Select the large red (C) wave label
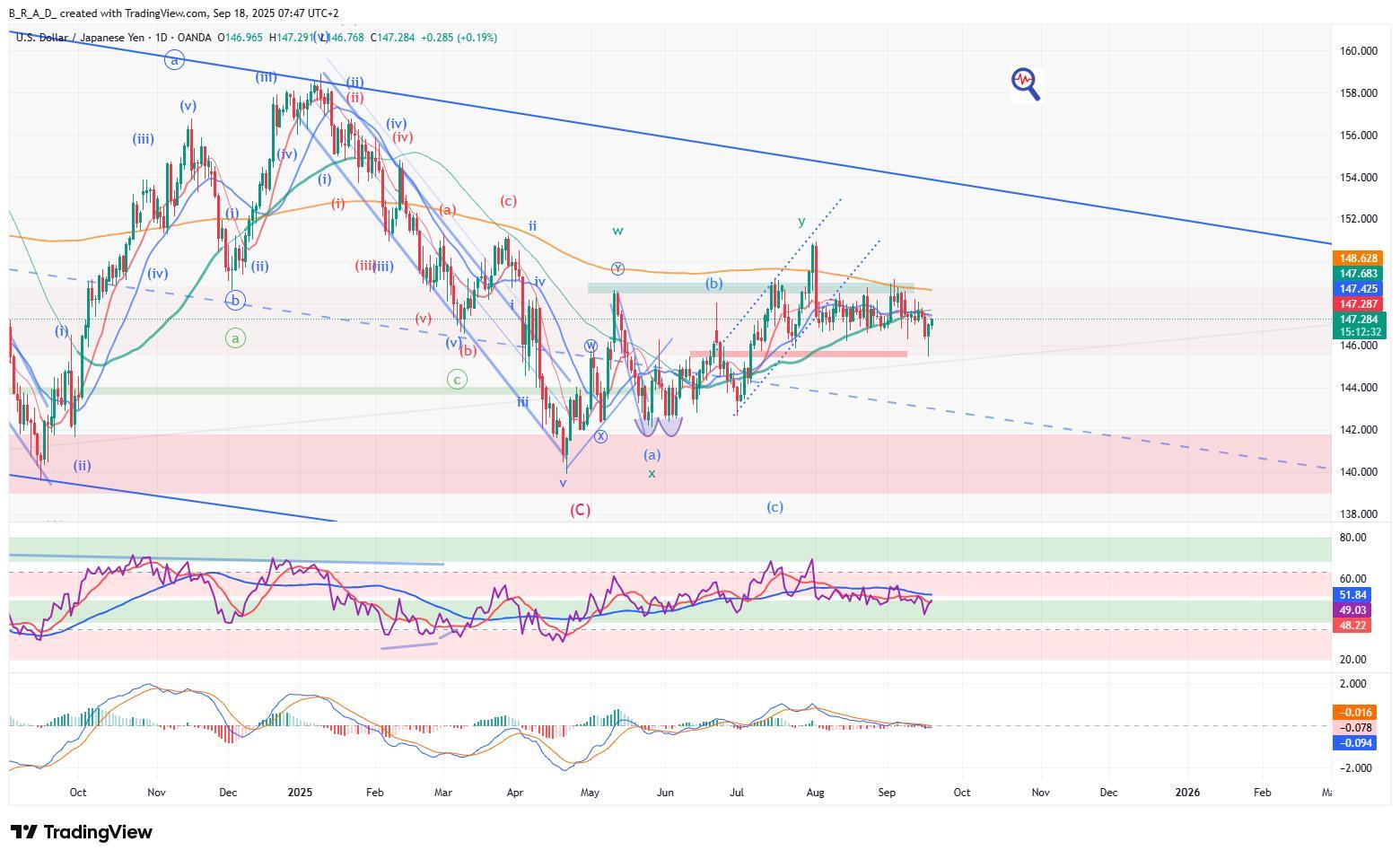This screenshot has width=1400, height=859. [581, 510]
